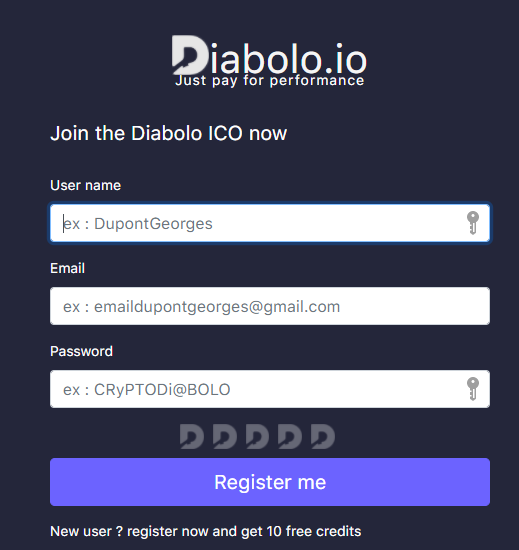The image size is (519, 550).
Task: Click the 'Password' label
Action: tap(81, 351)
